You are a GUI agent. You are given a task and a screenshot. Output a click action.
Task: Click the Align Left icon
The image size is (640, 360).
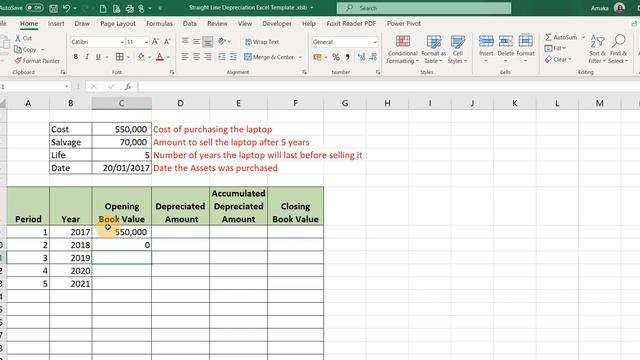click(x=185, y=57)
